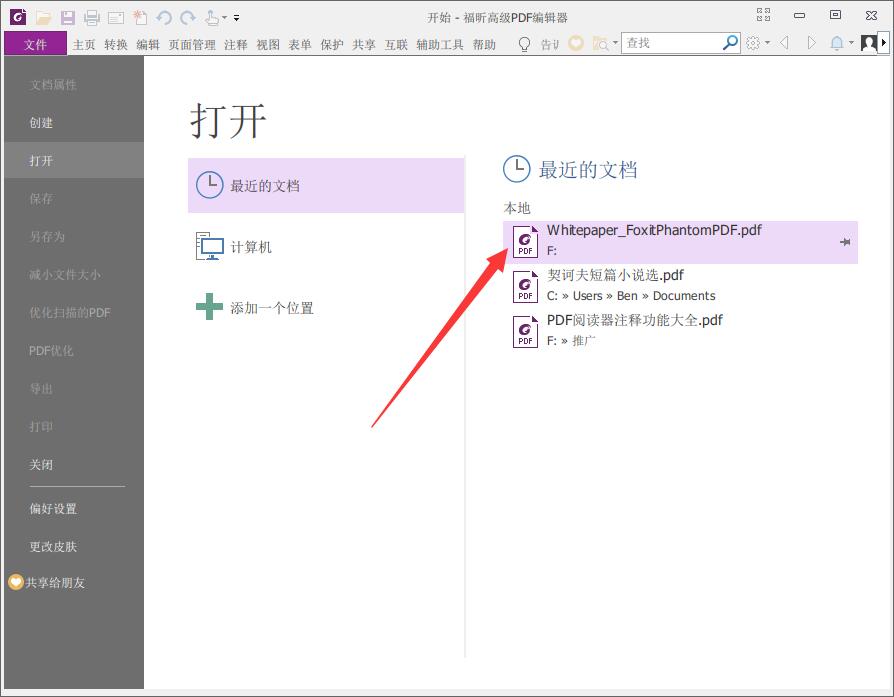Switch to the 表单 ribbon tab
The height and width of the screenshot is (697, 894).
coord(300,44)
